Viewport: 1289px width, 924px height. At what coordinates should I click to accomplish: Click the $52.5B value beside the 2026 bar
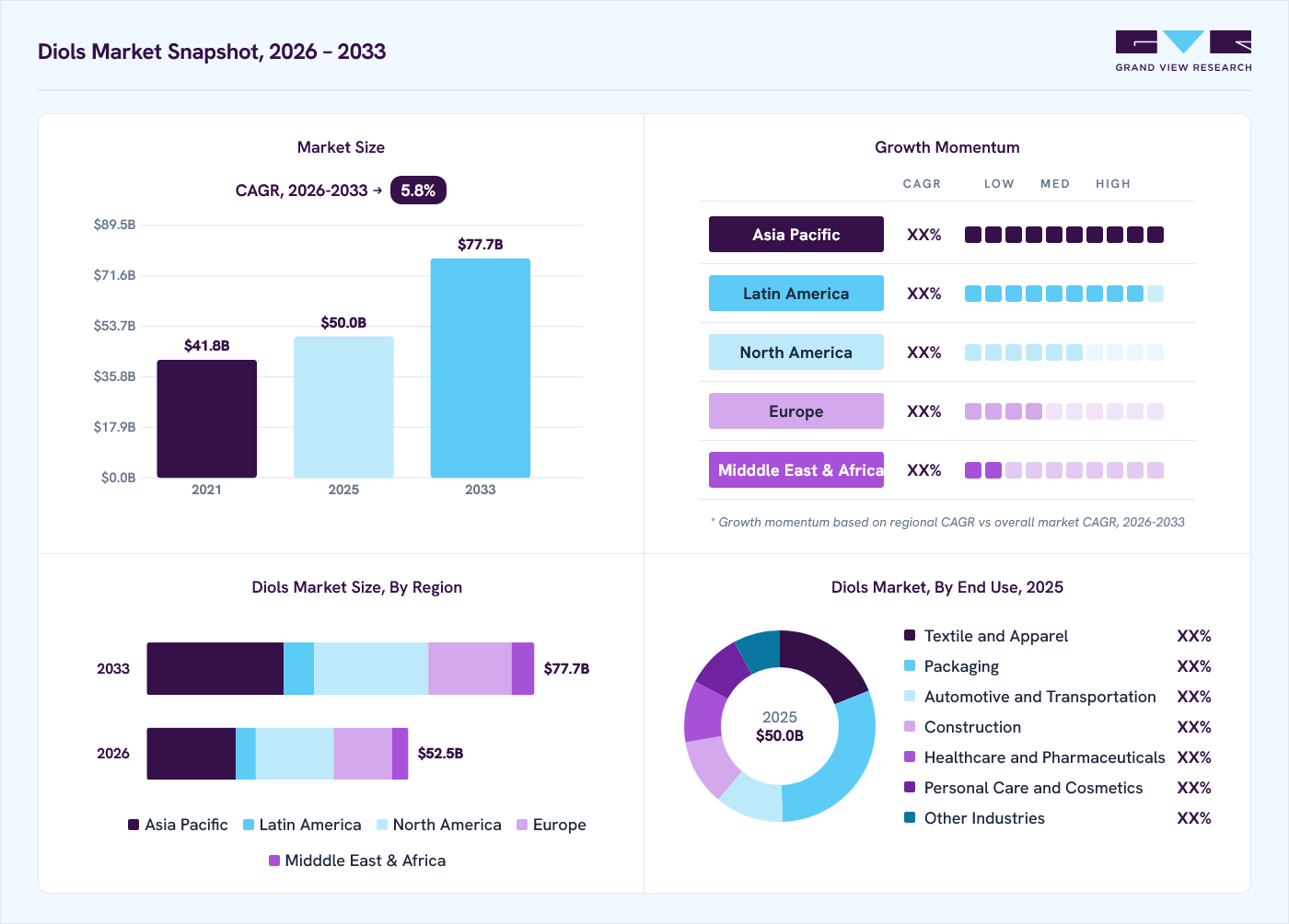tap(440, 754)
